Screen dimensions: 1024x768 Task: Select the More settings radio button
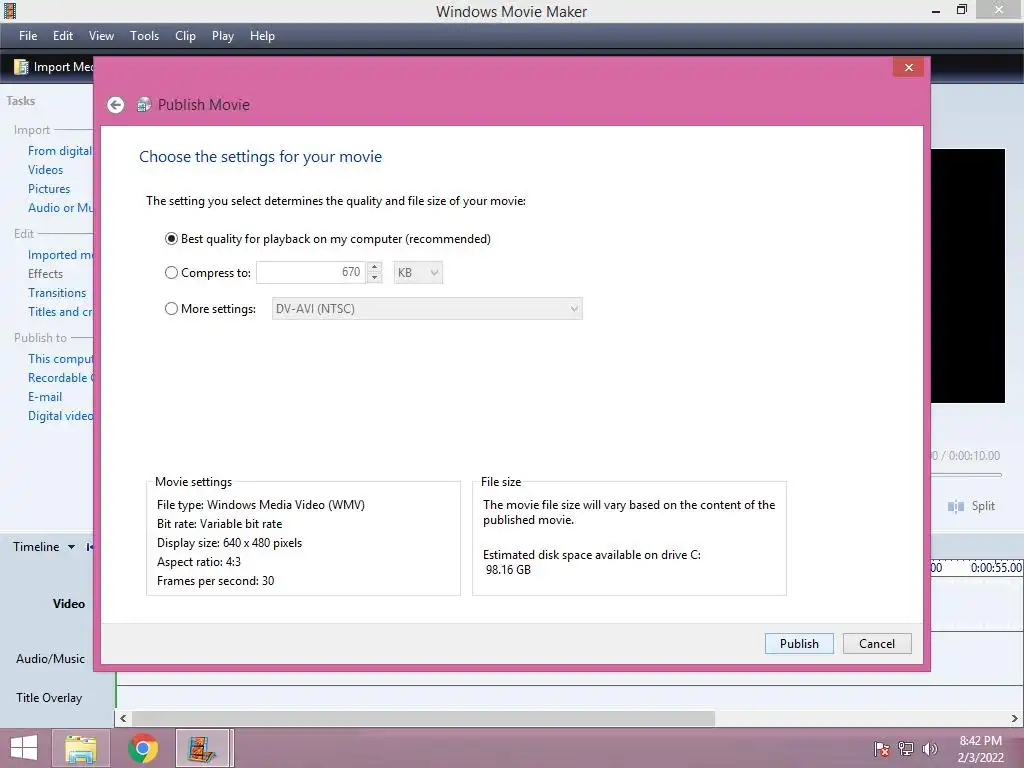171,309
